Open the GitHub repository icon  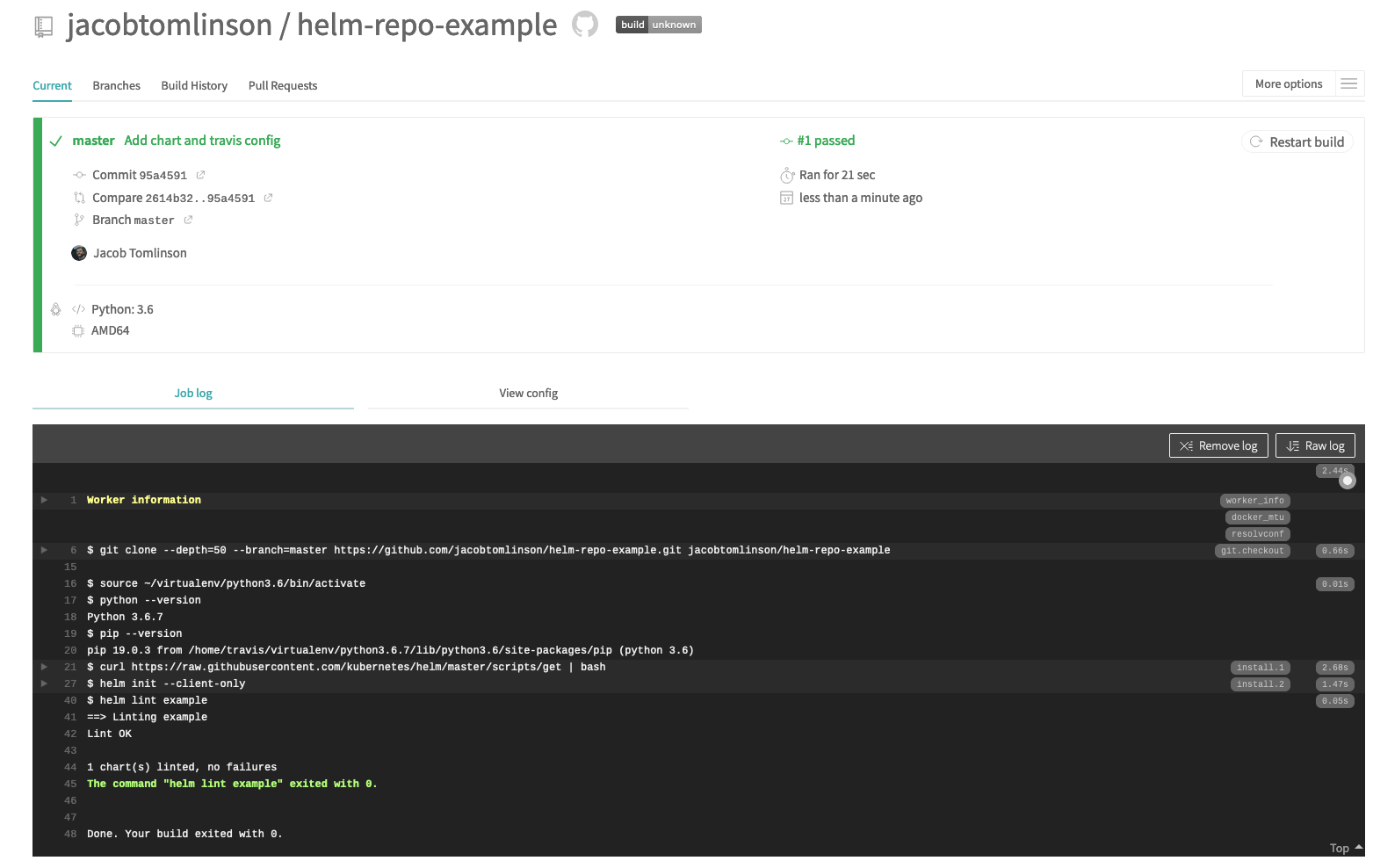coord(584,25)
